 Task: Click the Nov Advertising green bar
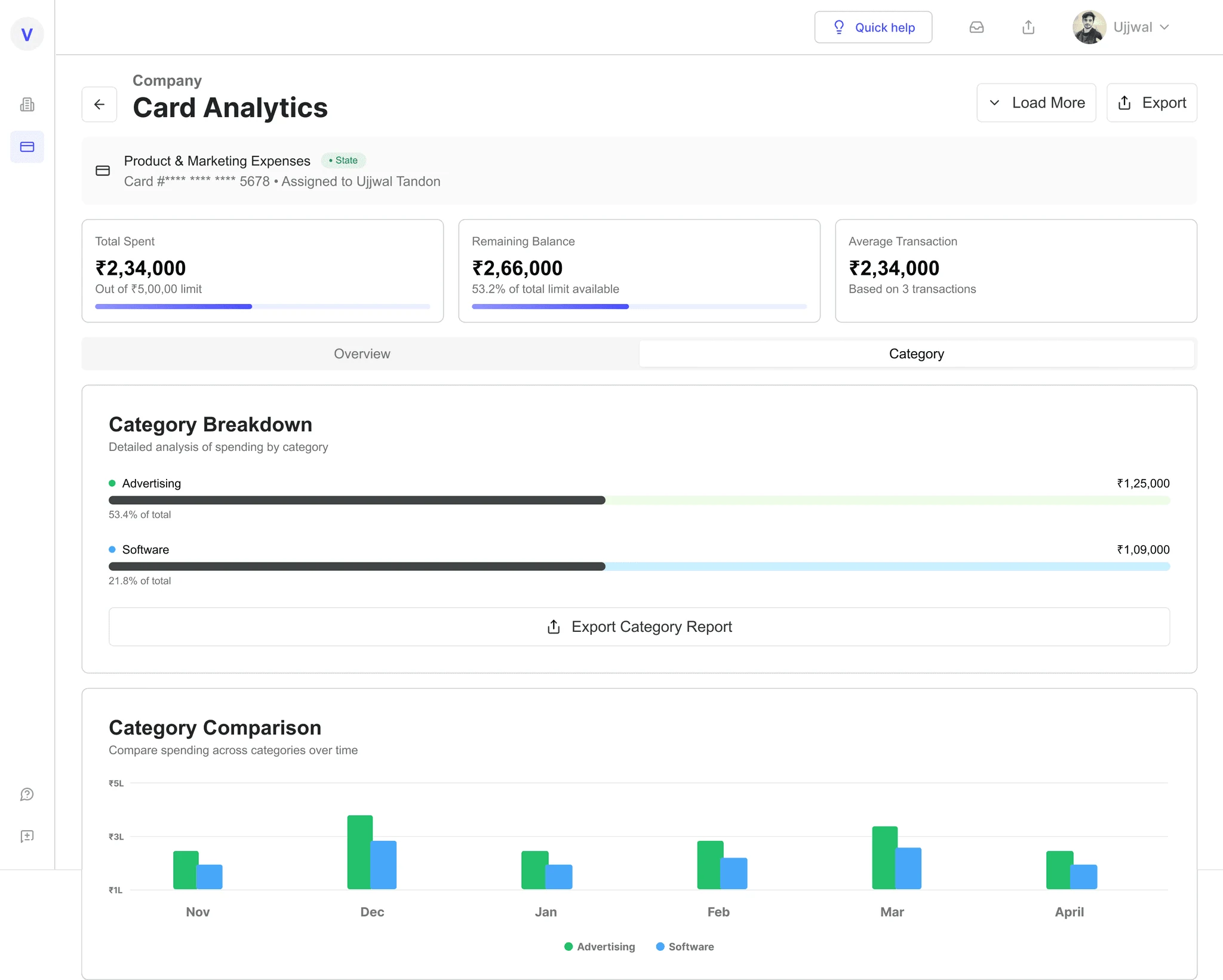pyautogui.click(x=186, y=870)
